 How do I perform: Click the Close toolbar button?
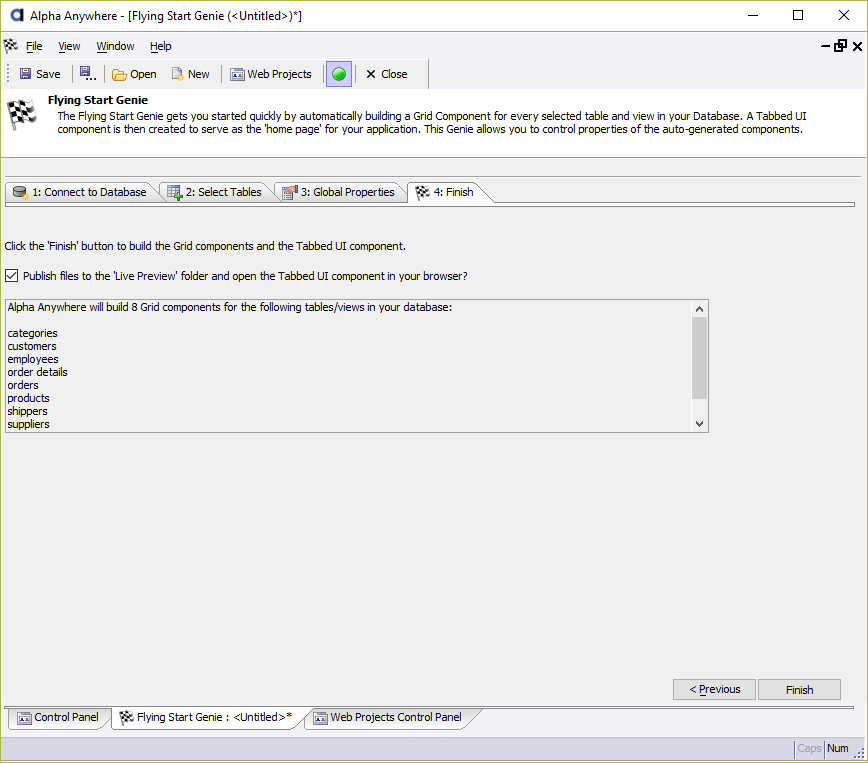click(x=386, y=74)
